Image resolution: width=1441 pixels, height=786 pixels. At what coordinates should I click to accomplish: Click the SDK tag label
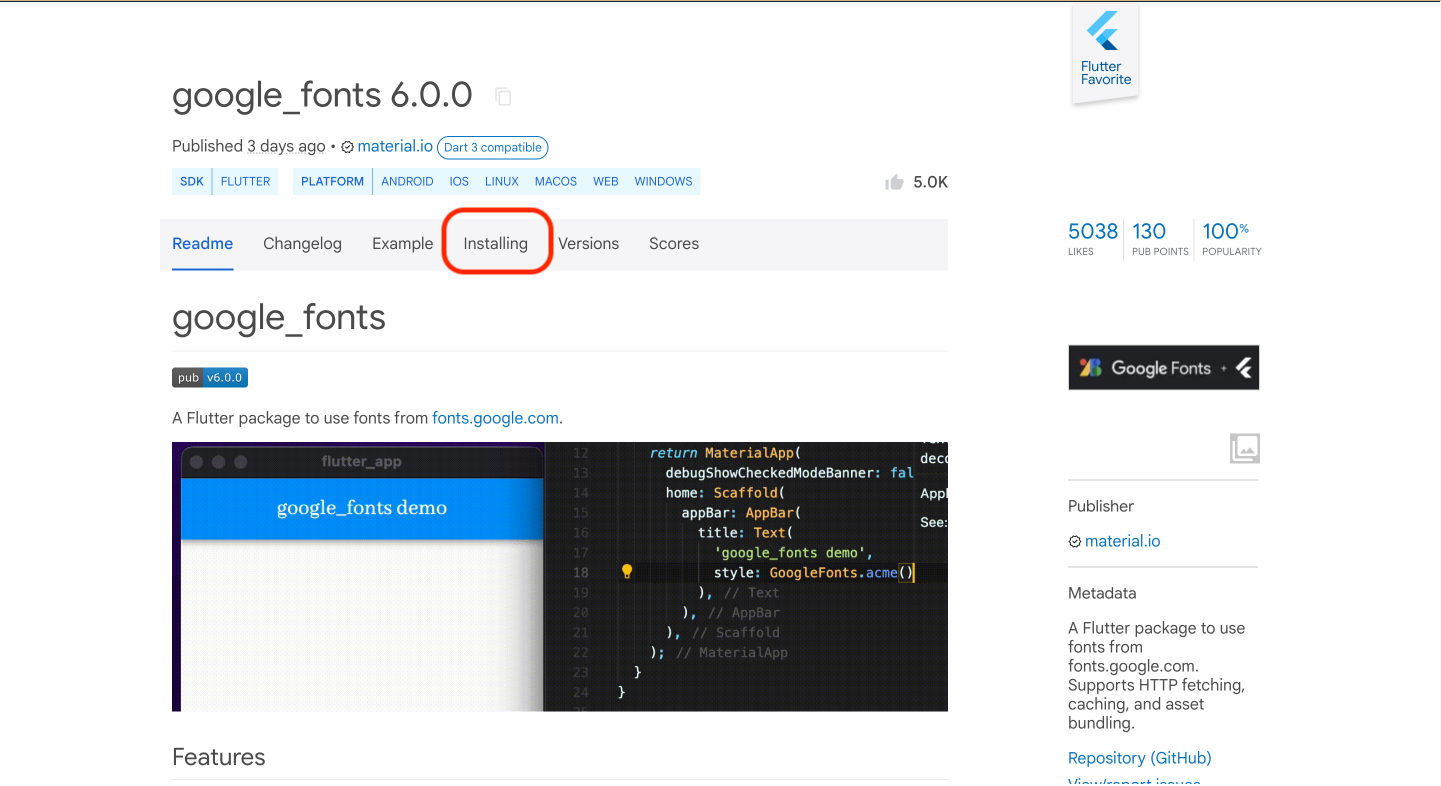click(192, 182)
